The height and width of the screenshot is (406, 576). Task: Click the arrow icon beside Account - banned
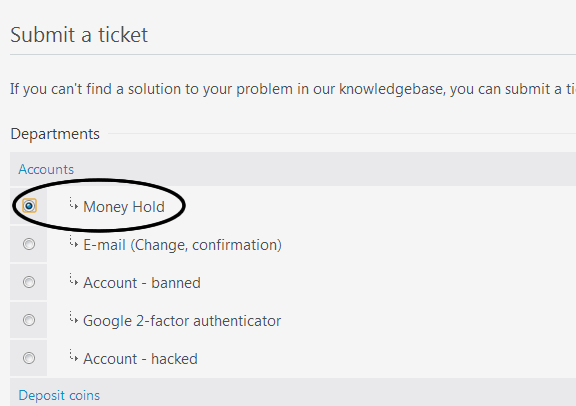(73, 280)
